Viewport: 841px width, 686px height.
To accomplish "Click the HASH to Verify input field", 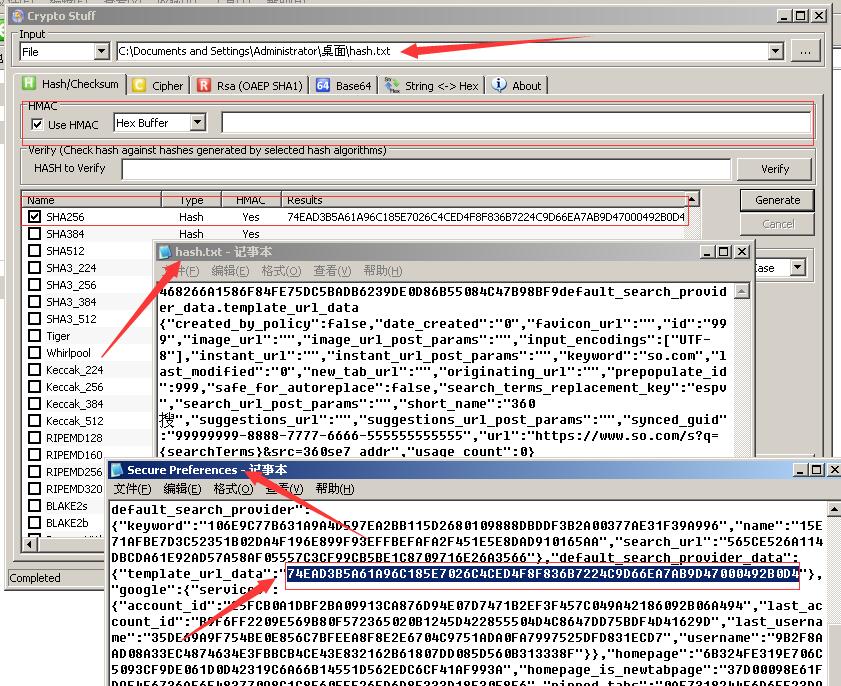I will (x=426, y=169).
